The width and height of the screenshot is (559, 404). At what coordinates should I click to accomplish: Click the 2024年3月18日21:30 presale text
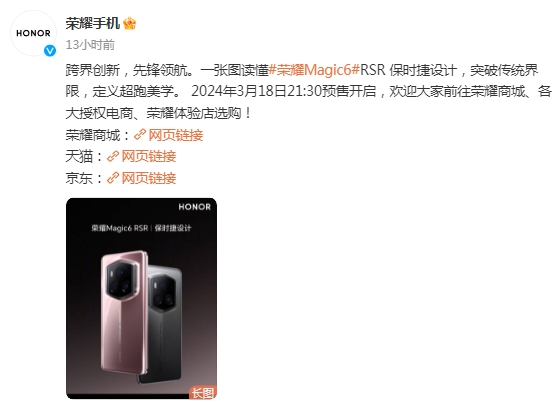[256, 91]
